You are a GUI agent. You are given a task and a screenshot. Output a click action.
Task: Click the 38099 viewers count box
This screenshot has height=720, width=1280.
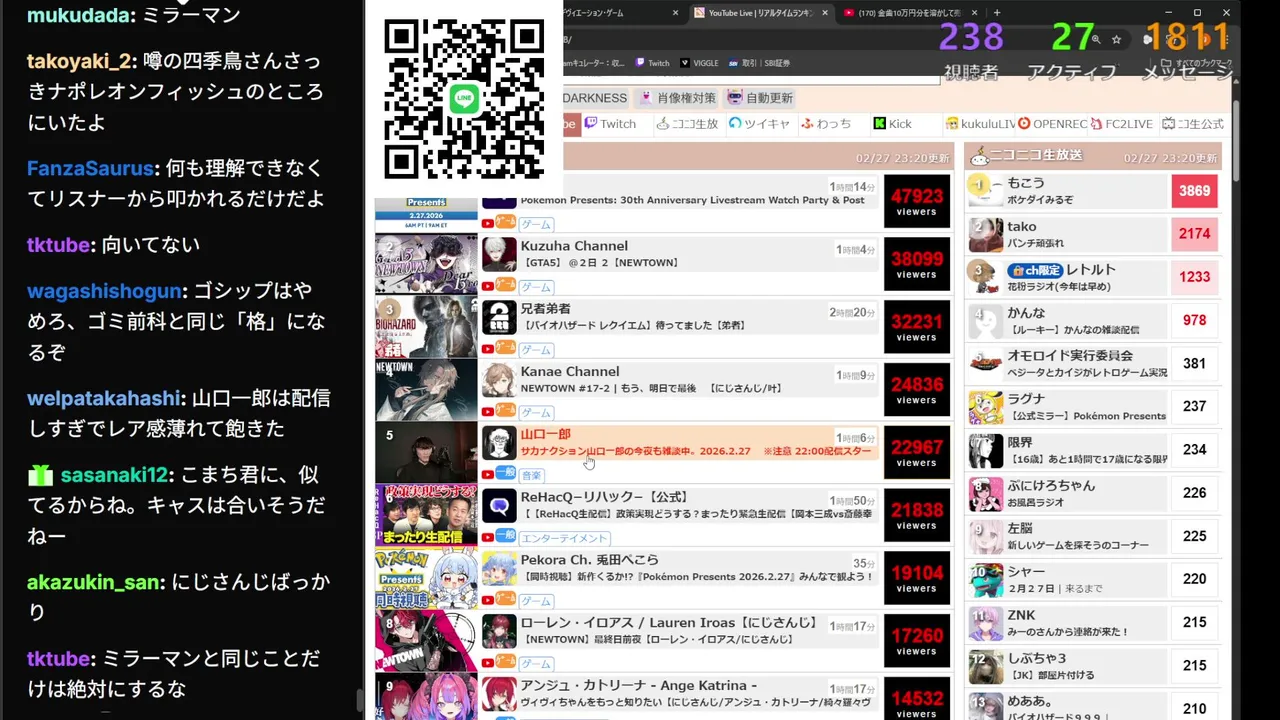pyautogui.click(x=917, y=264)
